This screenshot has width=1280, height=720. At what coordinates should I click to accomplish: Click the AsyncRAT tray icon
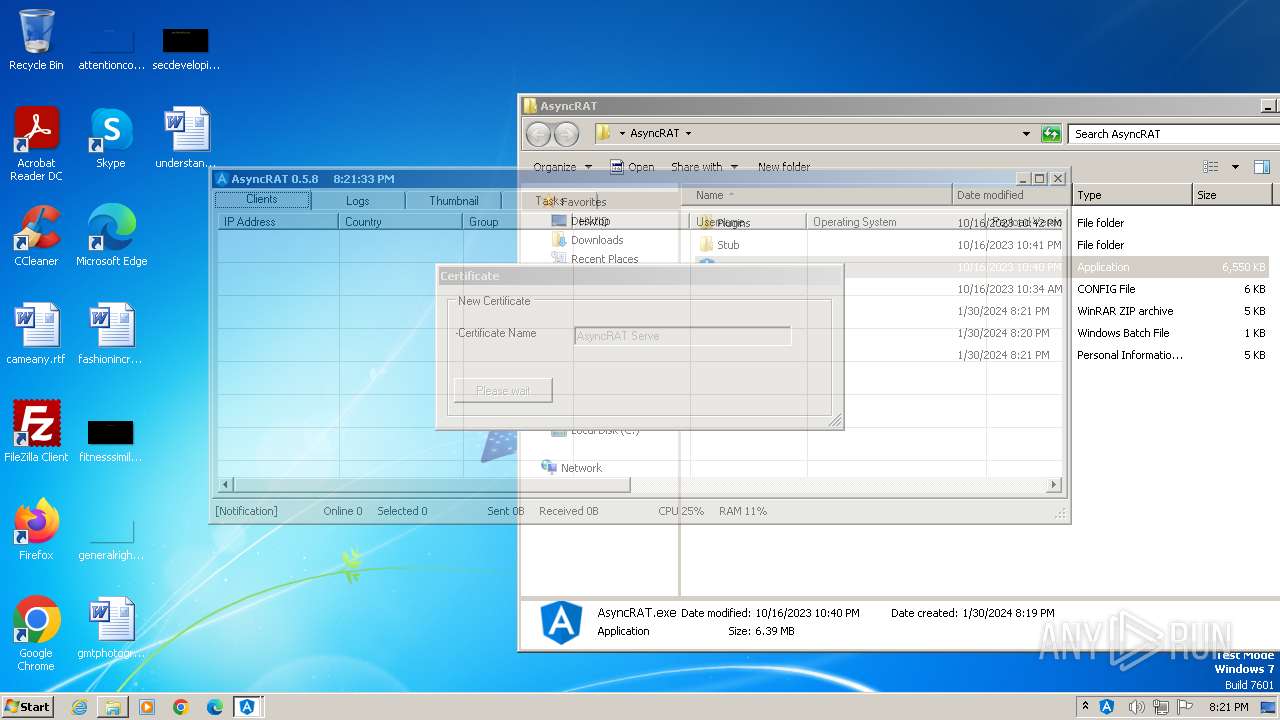click(x=1107, y=707)
